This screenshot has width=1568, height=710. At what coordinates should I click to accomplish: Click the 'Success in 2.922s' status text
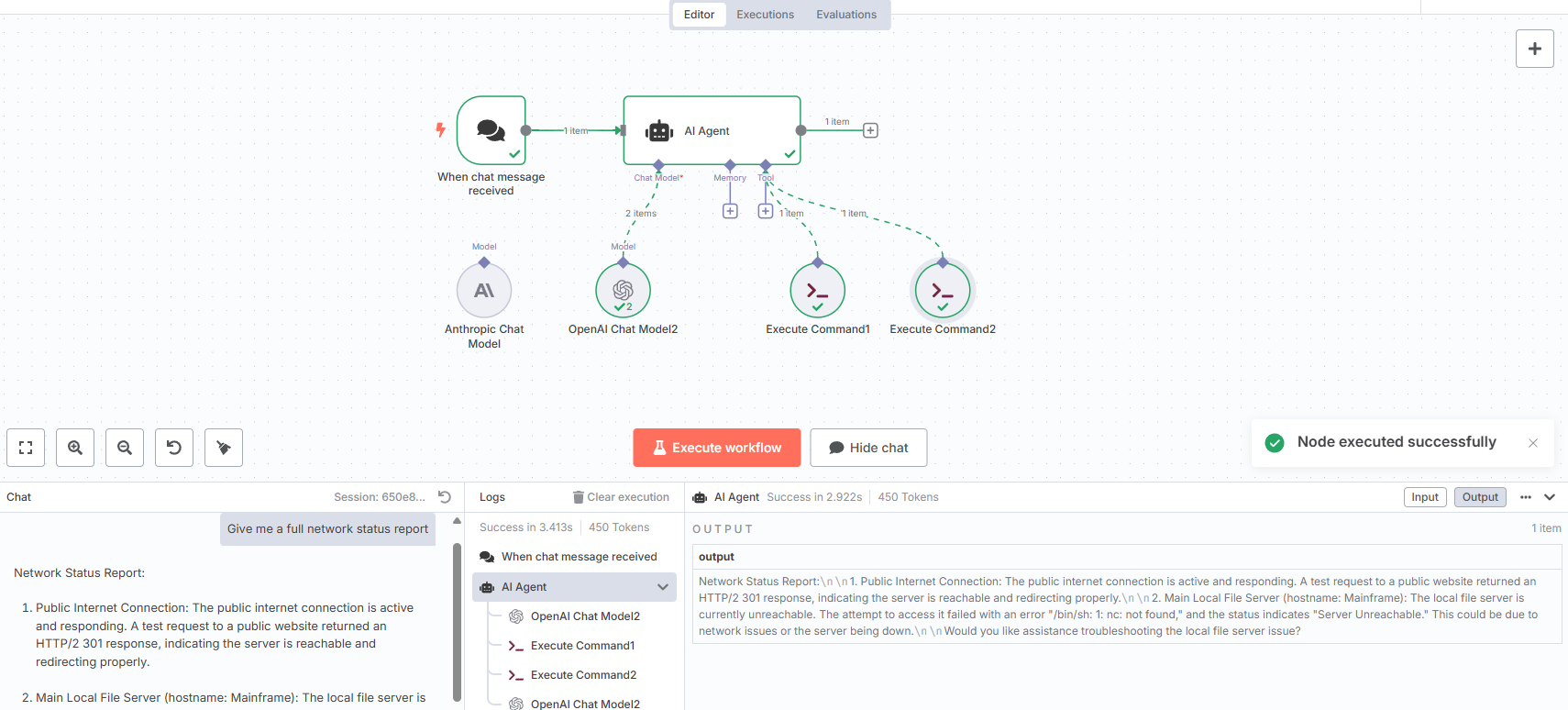click(814, 497)
